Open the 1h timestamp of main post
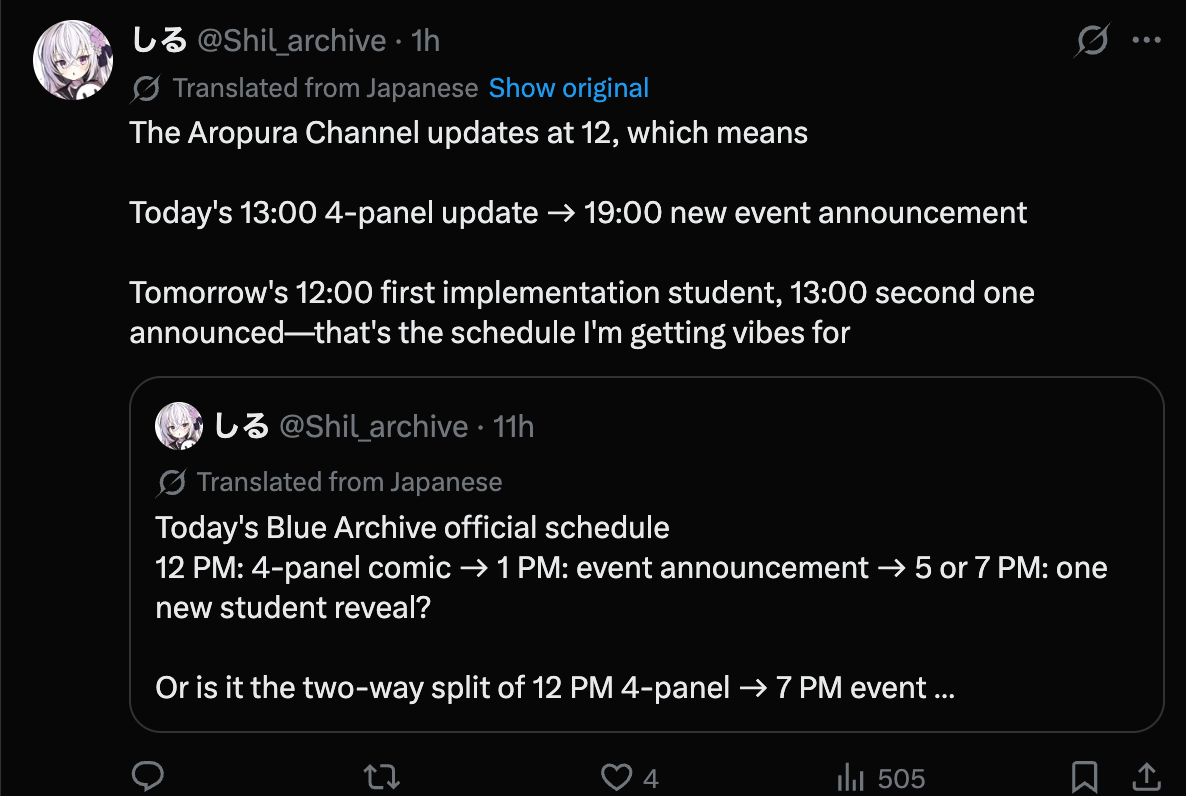The image size is (1186, 796). [426, 41]
